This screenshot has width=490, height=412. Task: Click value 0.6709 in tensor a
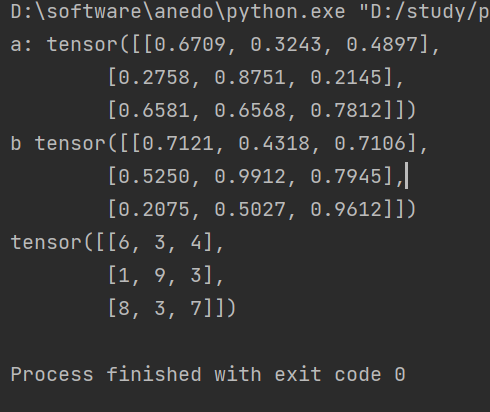pyautogui.click(x=190, y=45)
